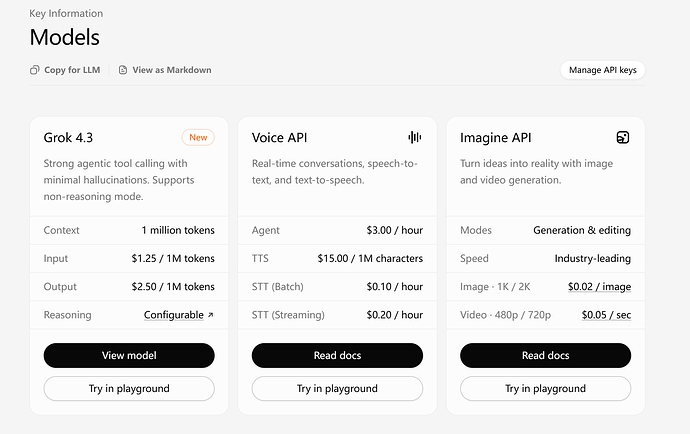Click the STT (Batch) row label
This screenshot has width=690, height=434.
pyautogui.click(x=278, y=287)
